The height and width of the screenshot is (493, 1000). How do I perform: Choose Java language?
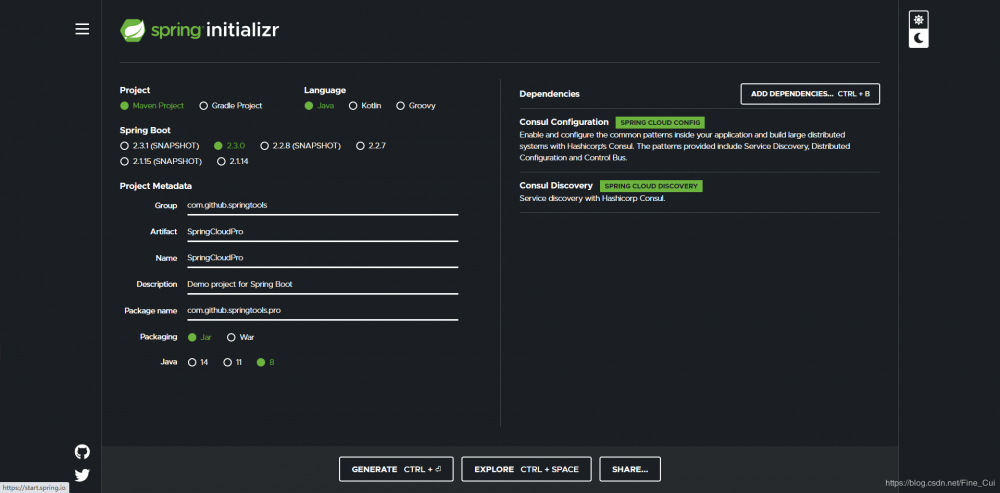[x=319, y=106]
